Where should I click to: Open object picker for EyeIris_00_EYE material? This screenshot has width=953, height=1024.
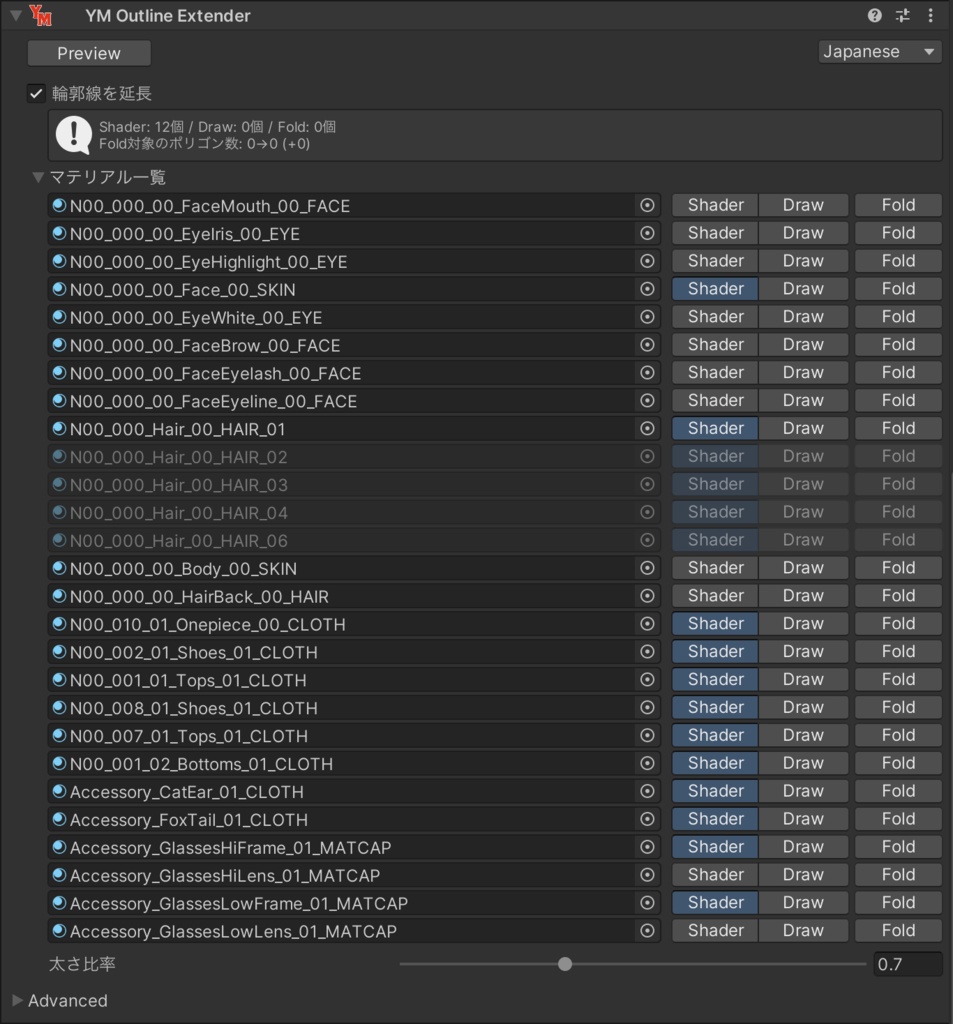pyautogui.click(x=647, y=233)
